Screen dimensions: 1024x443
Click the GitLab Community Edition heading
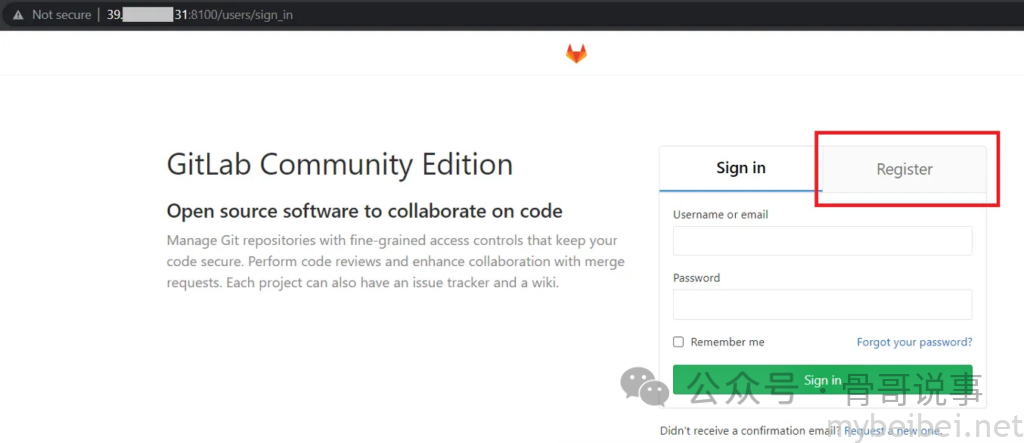coord(340,164)
